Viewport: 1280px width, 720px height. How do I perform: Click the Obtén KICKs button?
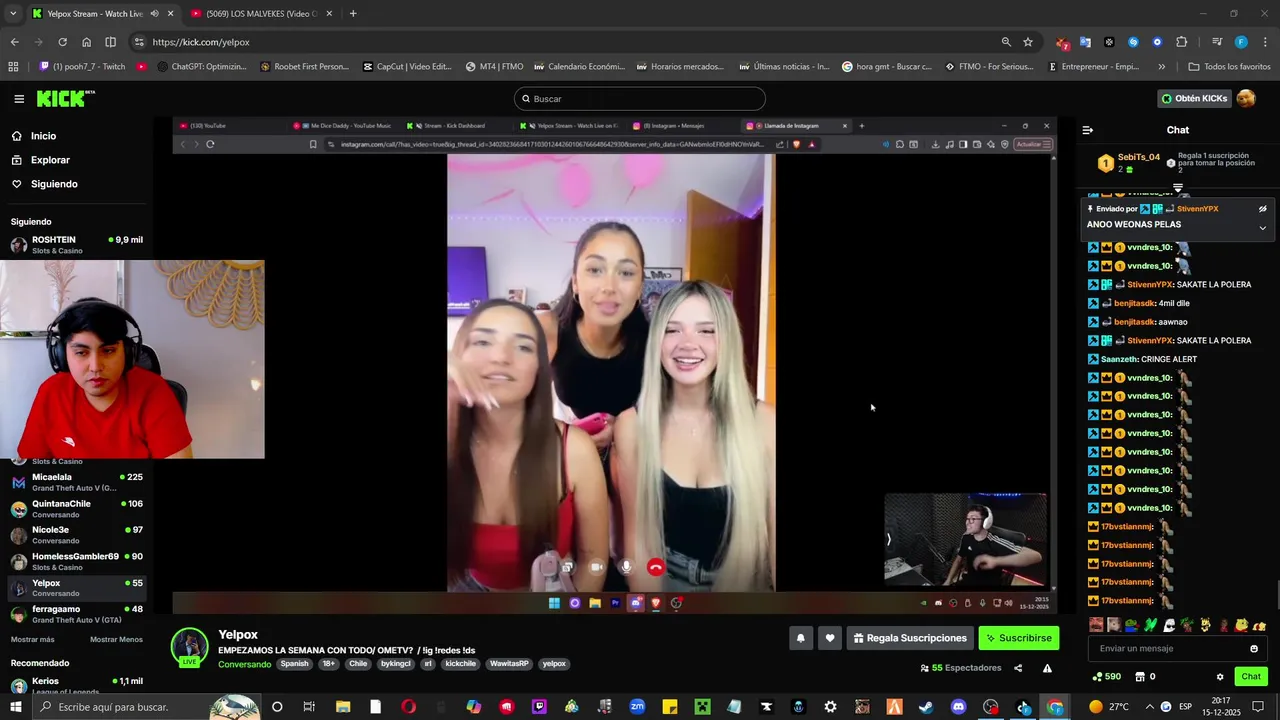click(1194, 98)
